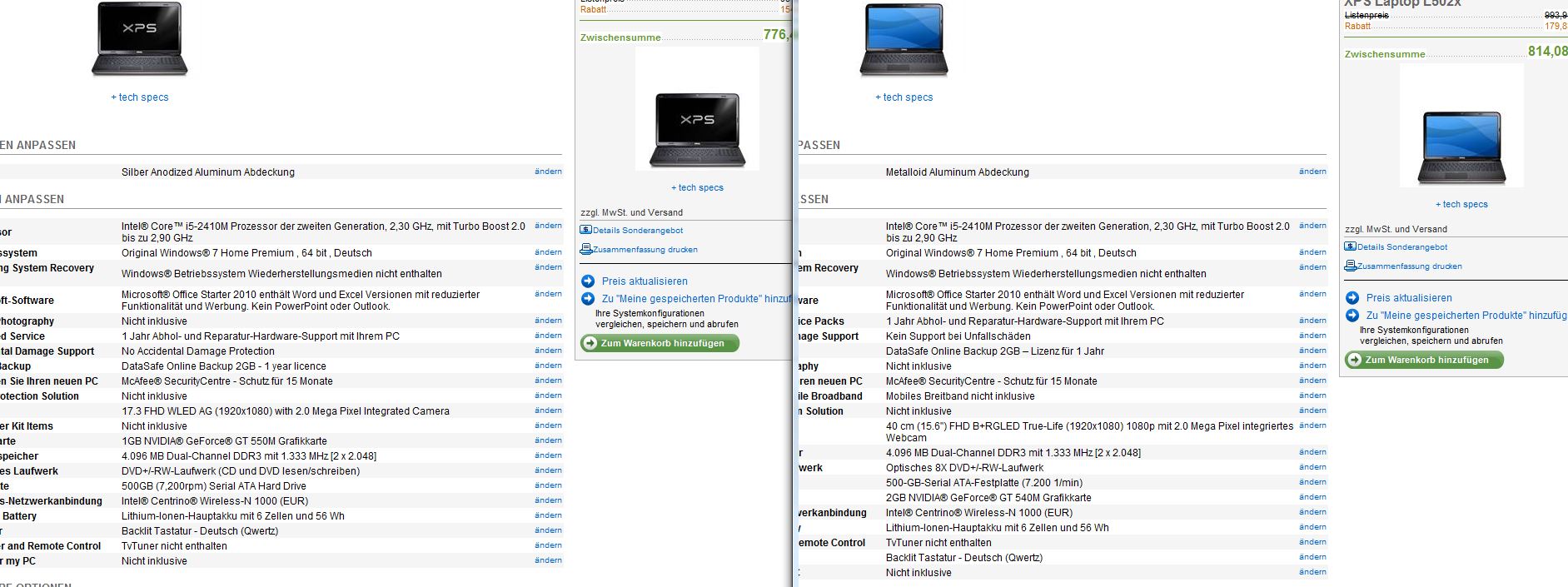Click the large laptop image in right window

[903, 39]
